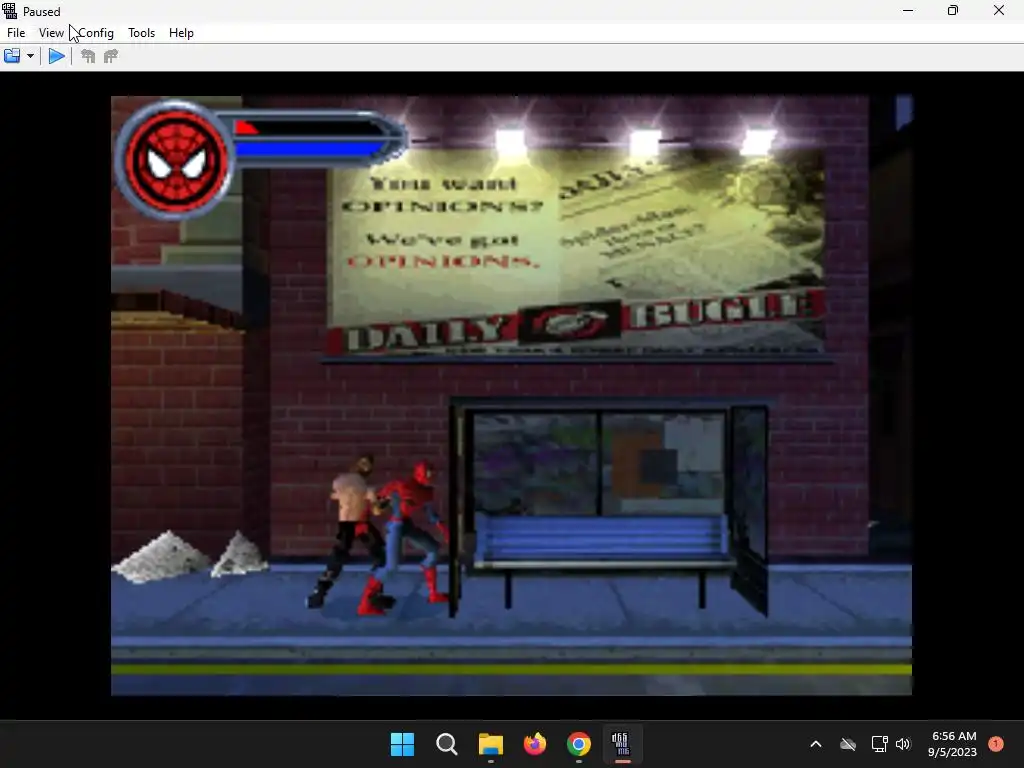The height and width of the screenshot is (768, 1024).
Task: Open network status tray icon
Action: click(879, 744)
